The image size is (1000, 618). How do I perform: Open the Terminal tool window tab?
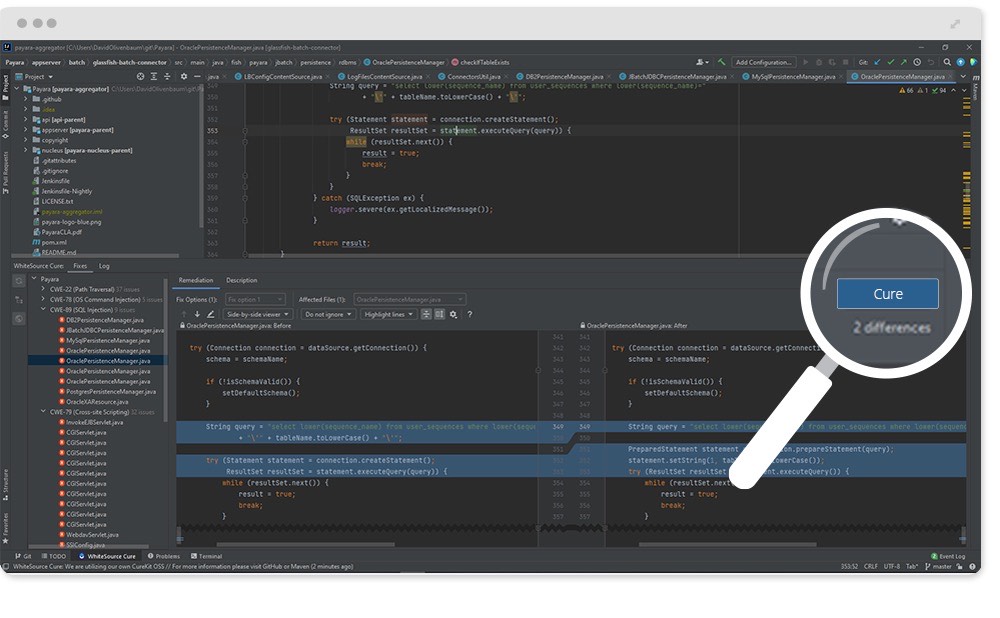(206, 556)
